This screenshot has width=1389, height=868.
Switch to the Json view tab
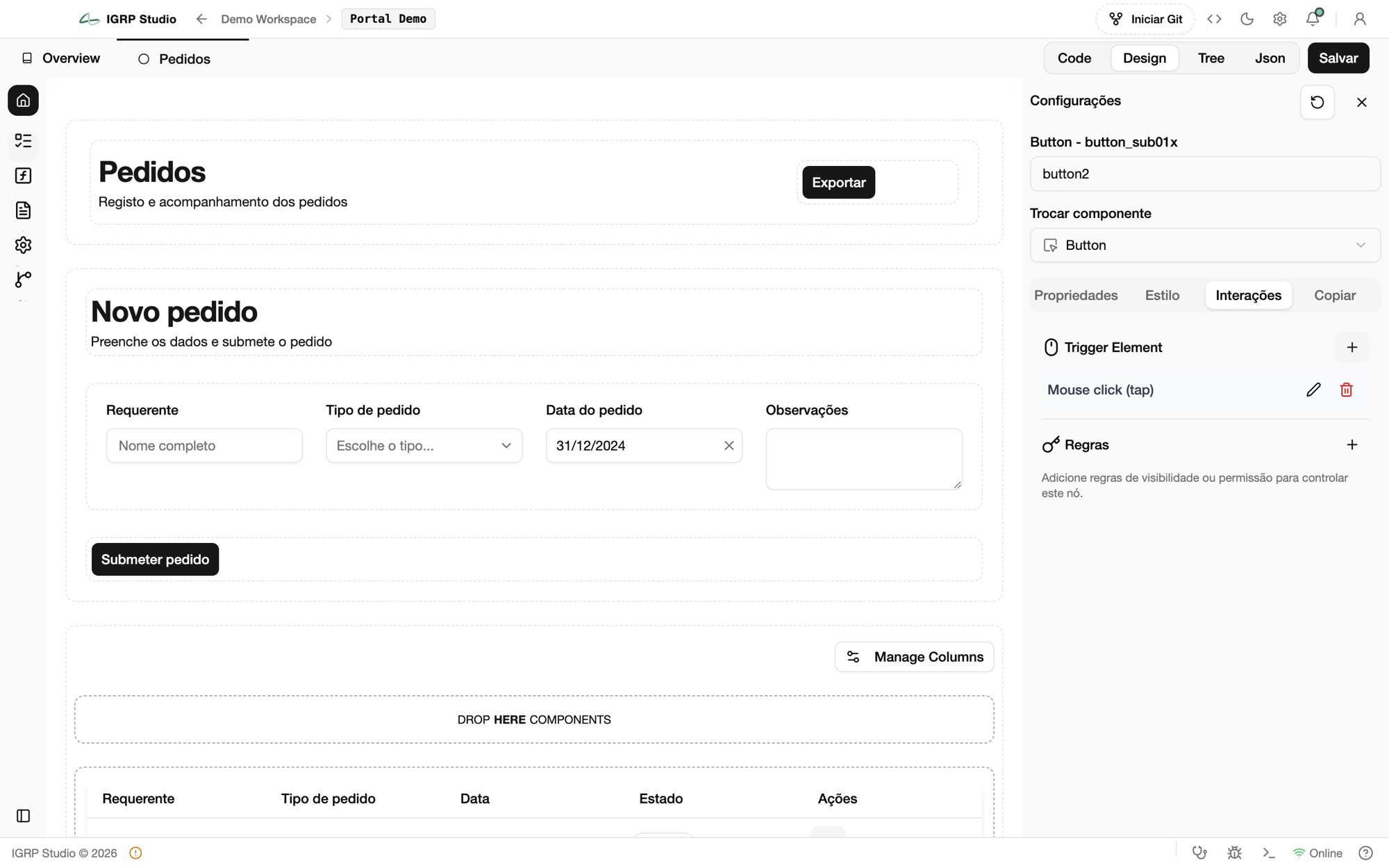1270,58
